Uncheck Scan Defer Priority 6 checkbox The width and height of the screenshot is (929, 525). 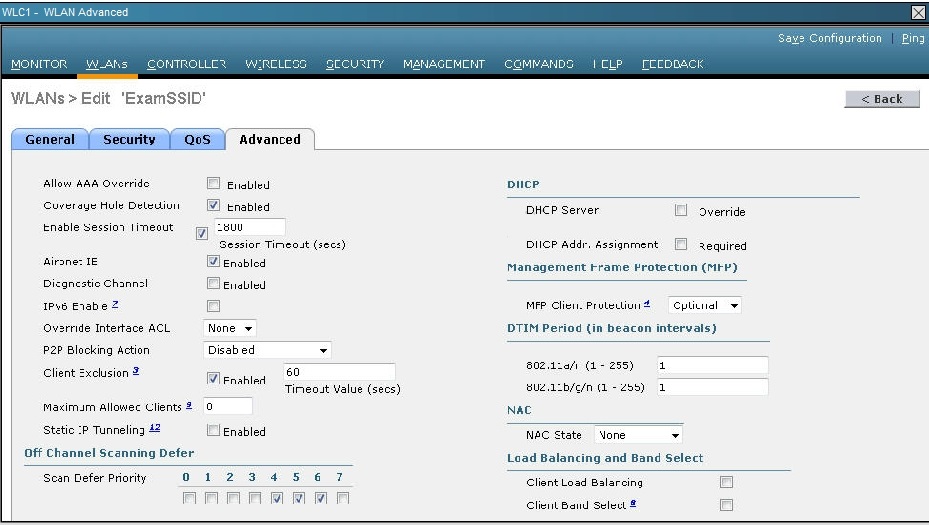pyautogui.click(x=321, y=498)
